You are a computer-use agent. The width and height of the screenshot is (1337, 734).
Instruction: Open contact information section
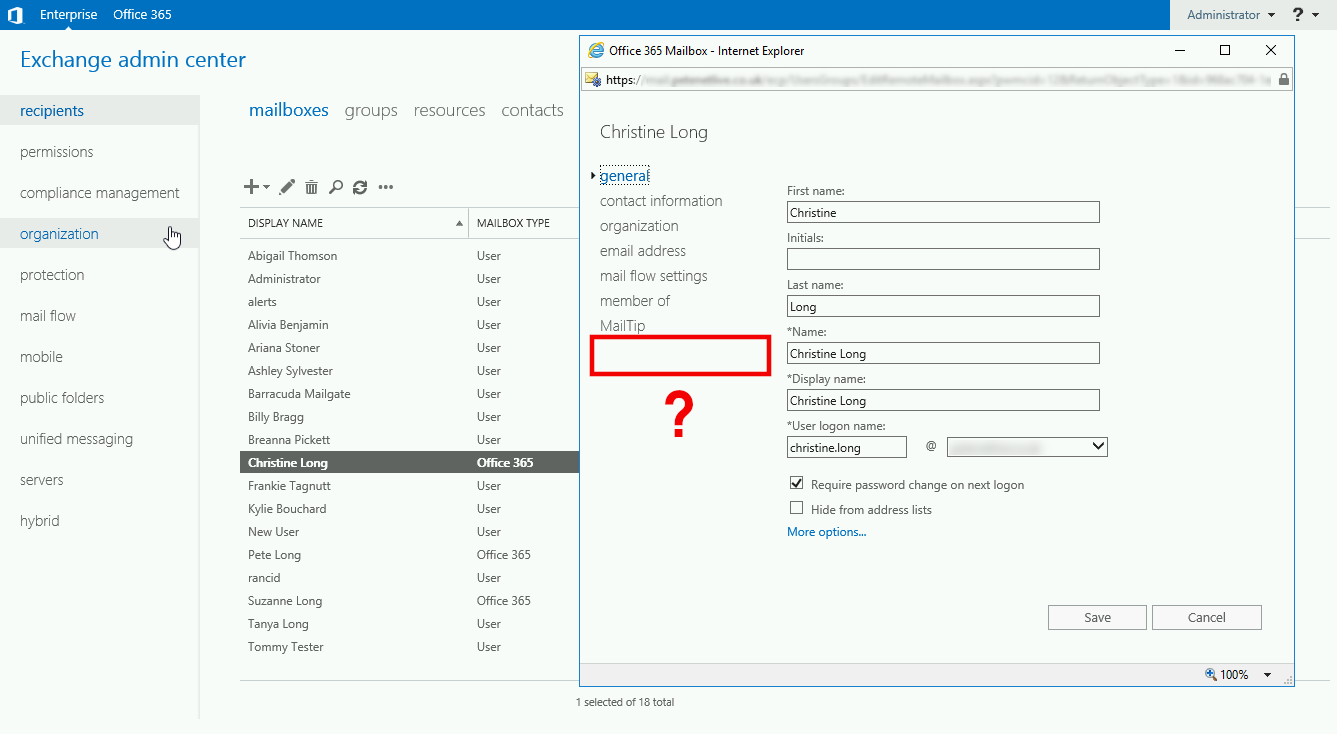[661, 201]
